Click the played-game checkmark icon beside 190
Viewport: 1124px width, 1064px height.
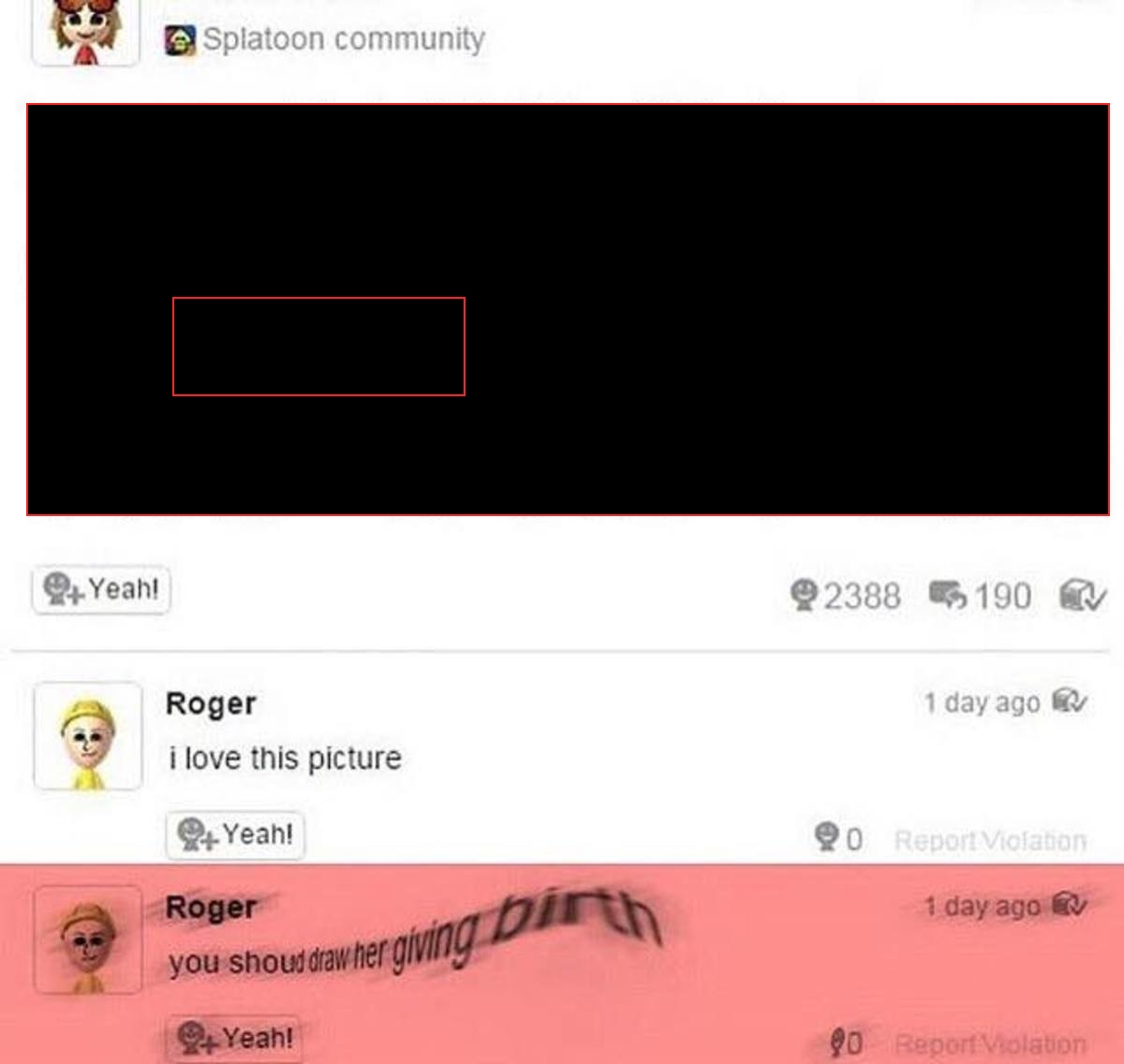pos(1084,596)
